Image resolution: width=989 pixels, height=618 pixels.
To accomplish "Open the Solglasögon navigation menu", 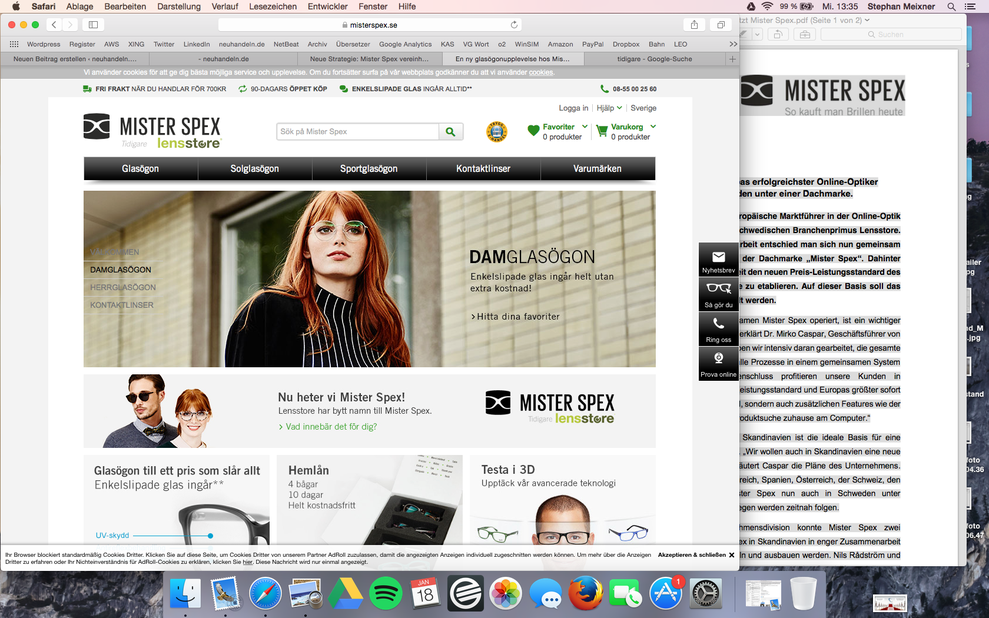I will [x=255, y=168].
